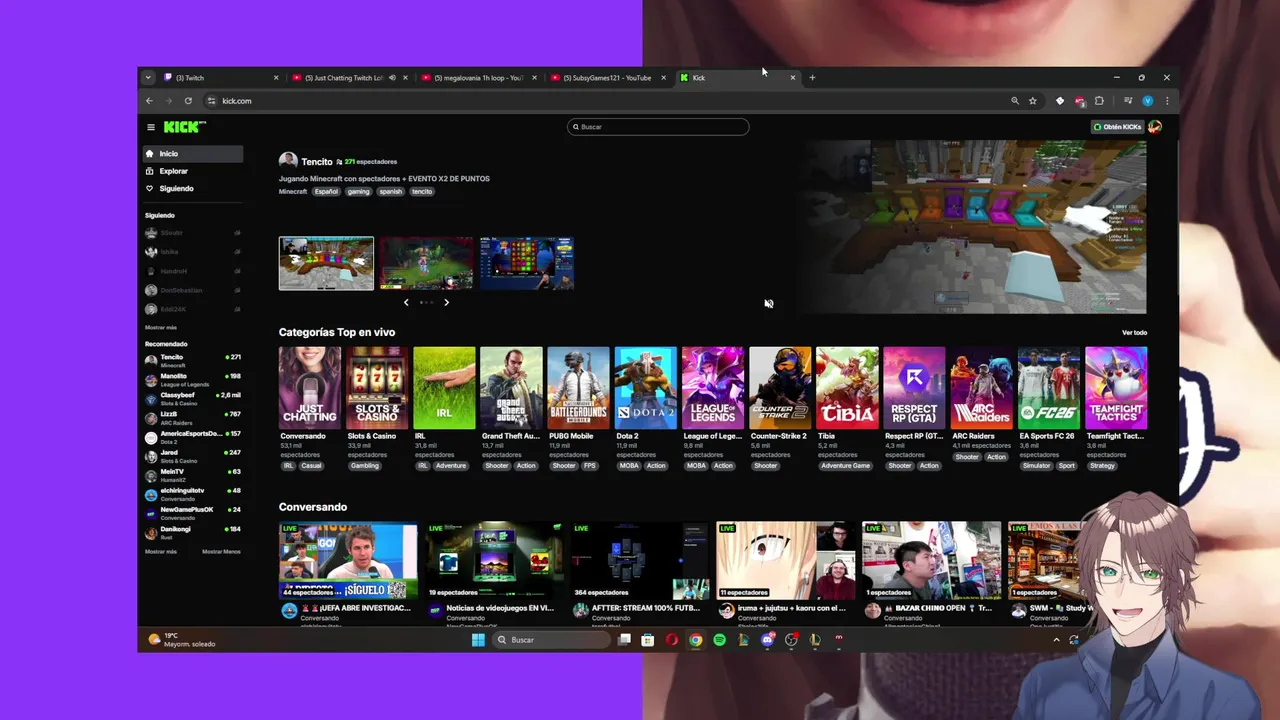The height and width of the screenshot is (720, 1280).
Task: Open the Minecraft category link
Action: pyautogui.click(x=293, y=191)
